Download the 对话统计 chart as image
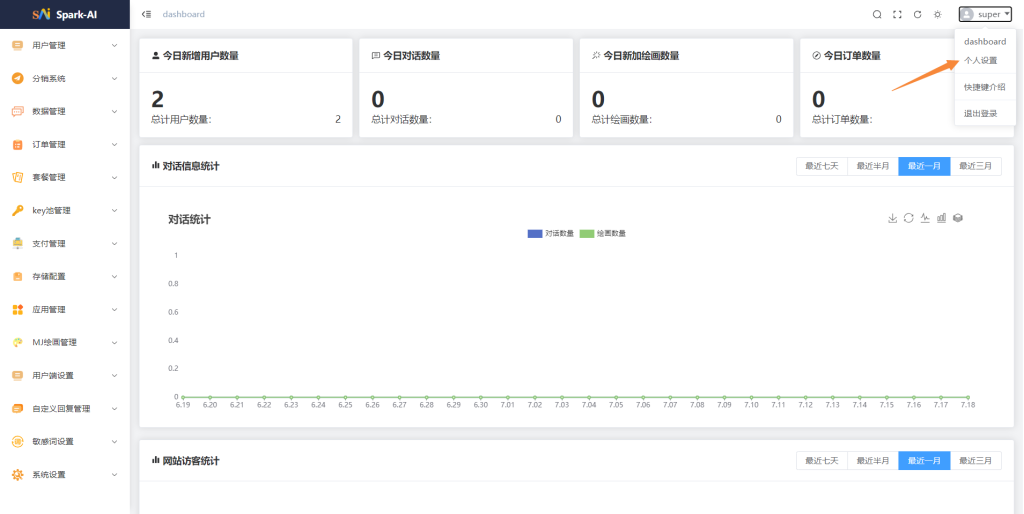This screenshot has width=1024, height=514. [x=892, y=218]
